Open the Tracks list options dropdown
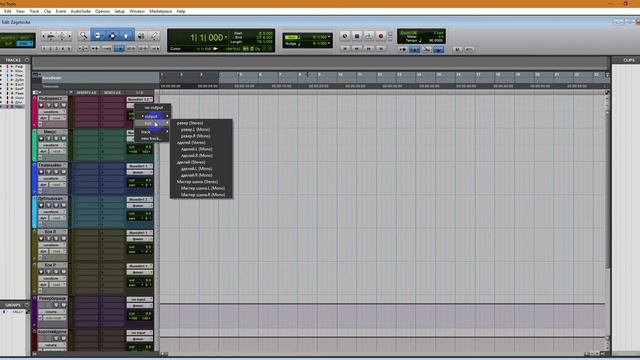 click(x=27, y=60)
